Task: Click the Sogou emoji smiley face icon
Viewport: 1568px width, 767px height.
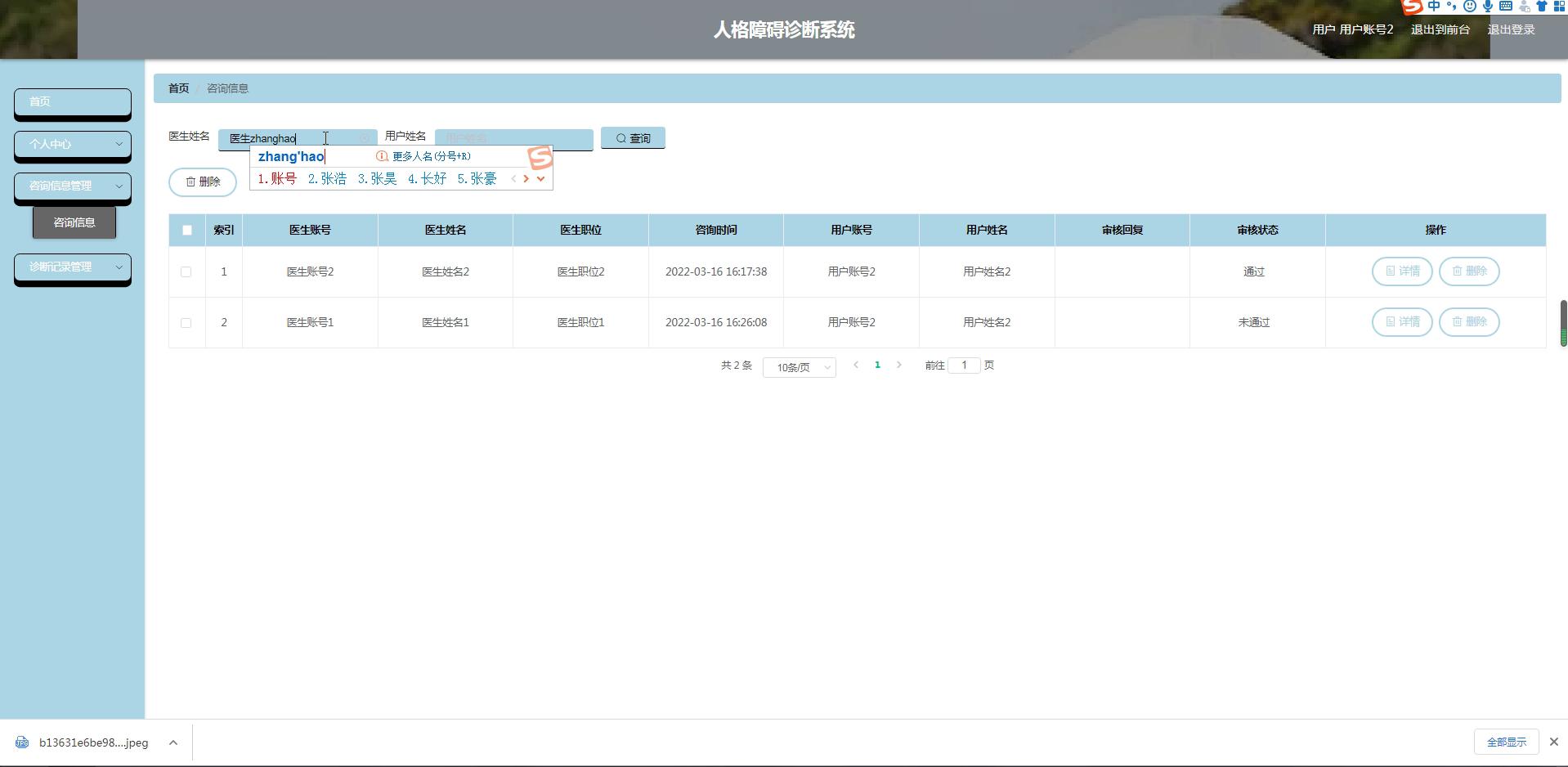Action: tap(1470, 7)
